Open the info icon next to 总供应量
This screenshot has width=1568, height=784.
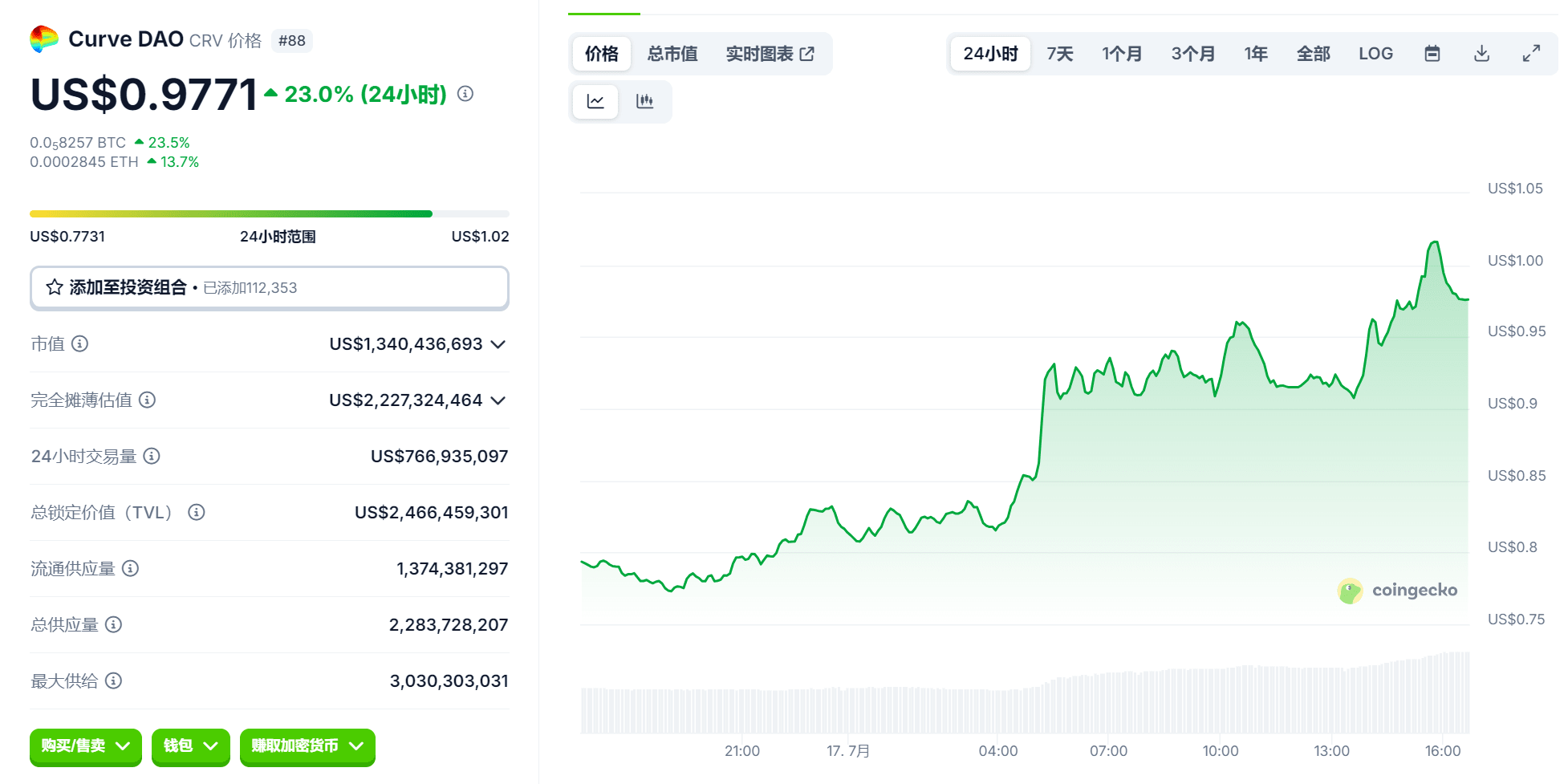[x=113, y=624]
